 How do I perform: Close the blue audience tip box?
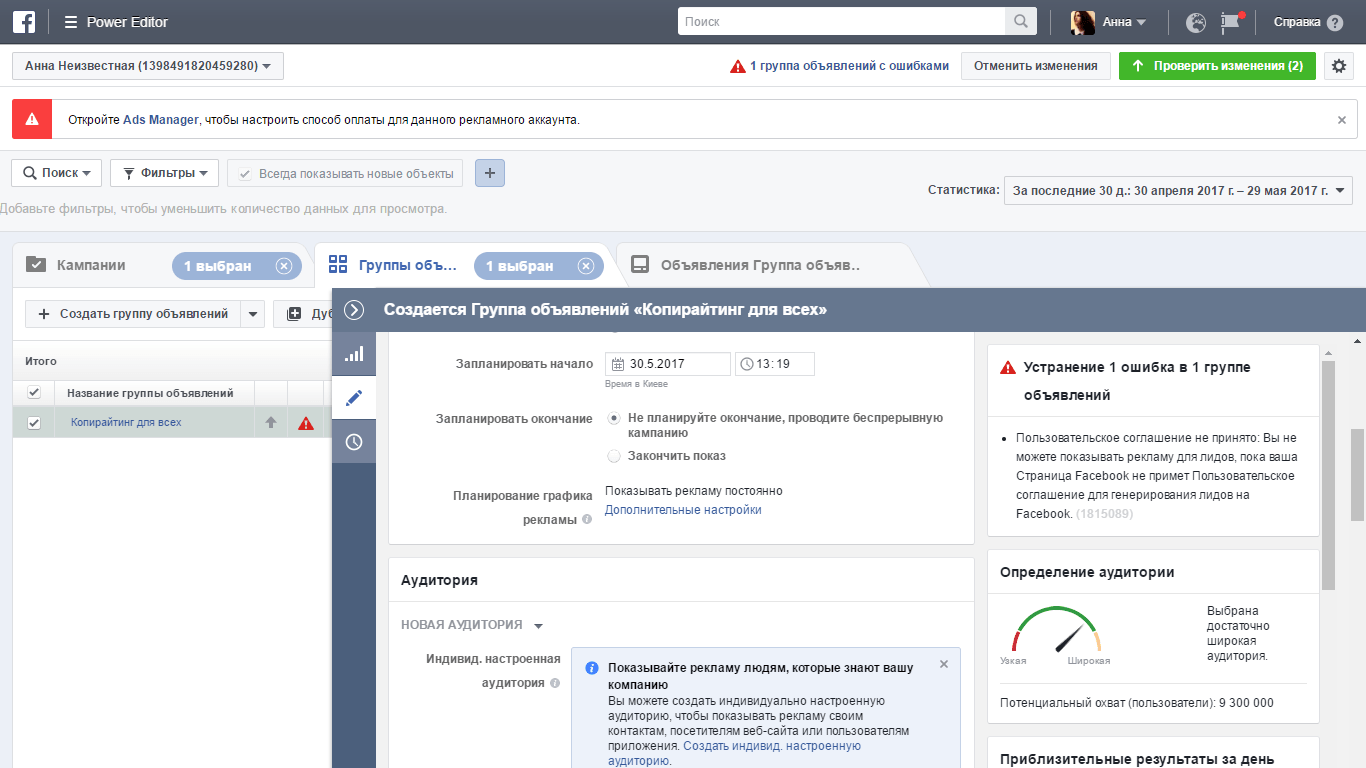[944, 664]
